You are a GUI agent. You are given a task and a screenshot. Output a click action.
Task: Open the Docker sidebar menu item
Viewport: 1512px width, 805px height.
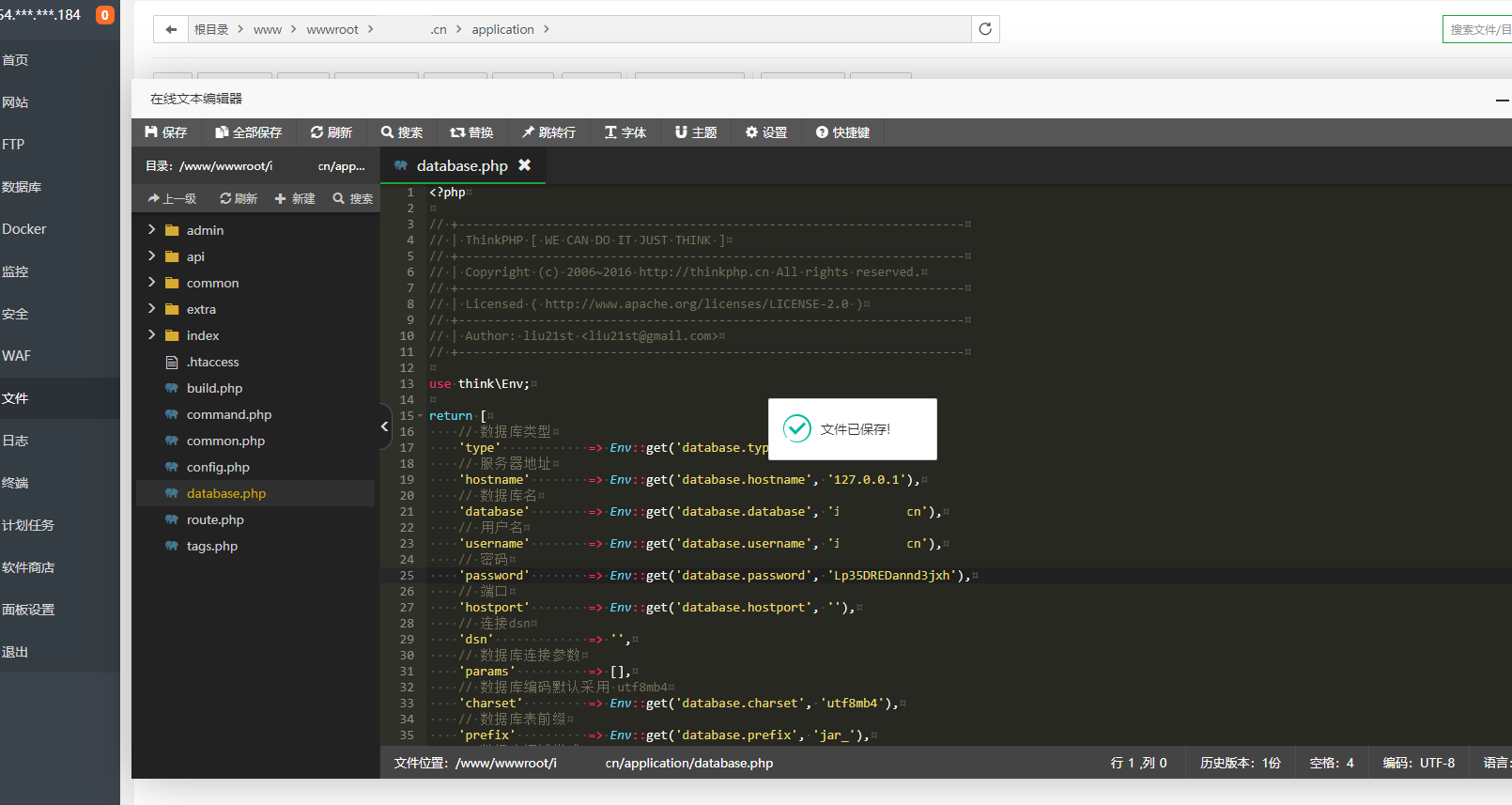pyautogui.click(x=24, y=229)
